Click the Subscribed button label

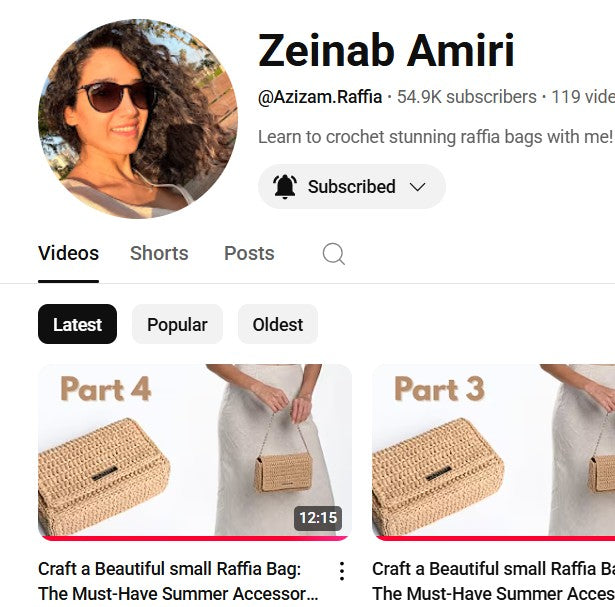coord(351,187)
